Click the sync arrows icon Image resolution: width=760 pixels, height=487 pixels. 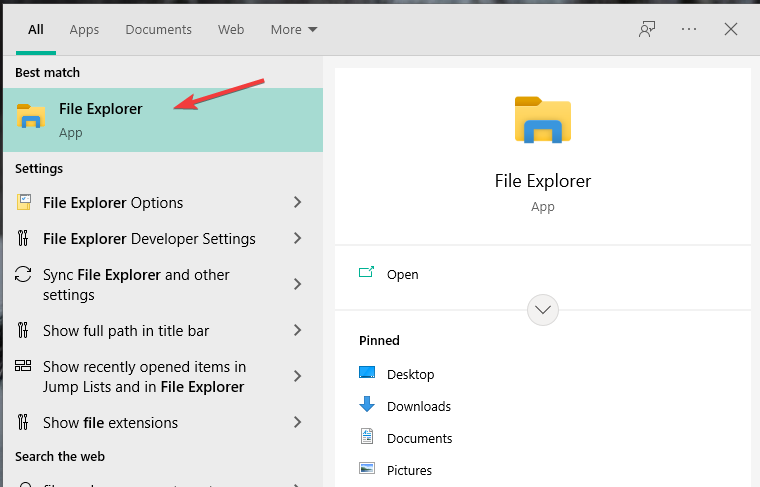23,274
